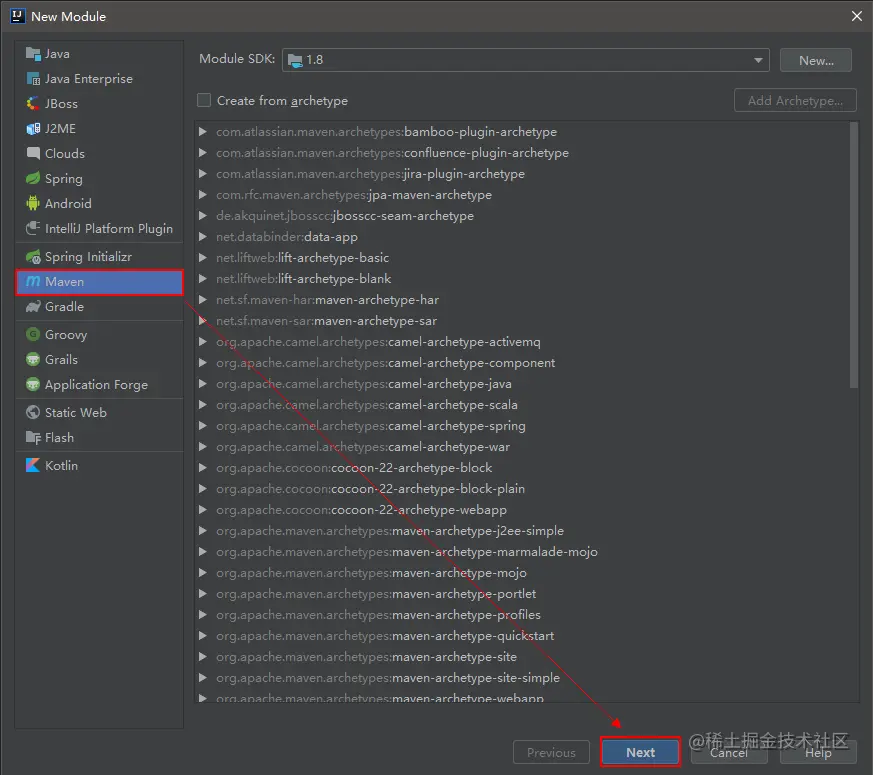Click the IntelliJ logo in title bar
The image size is (873, 775).
pos(18,16)
